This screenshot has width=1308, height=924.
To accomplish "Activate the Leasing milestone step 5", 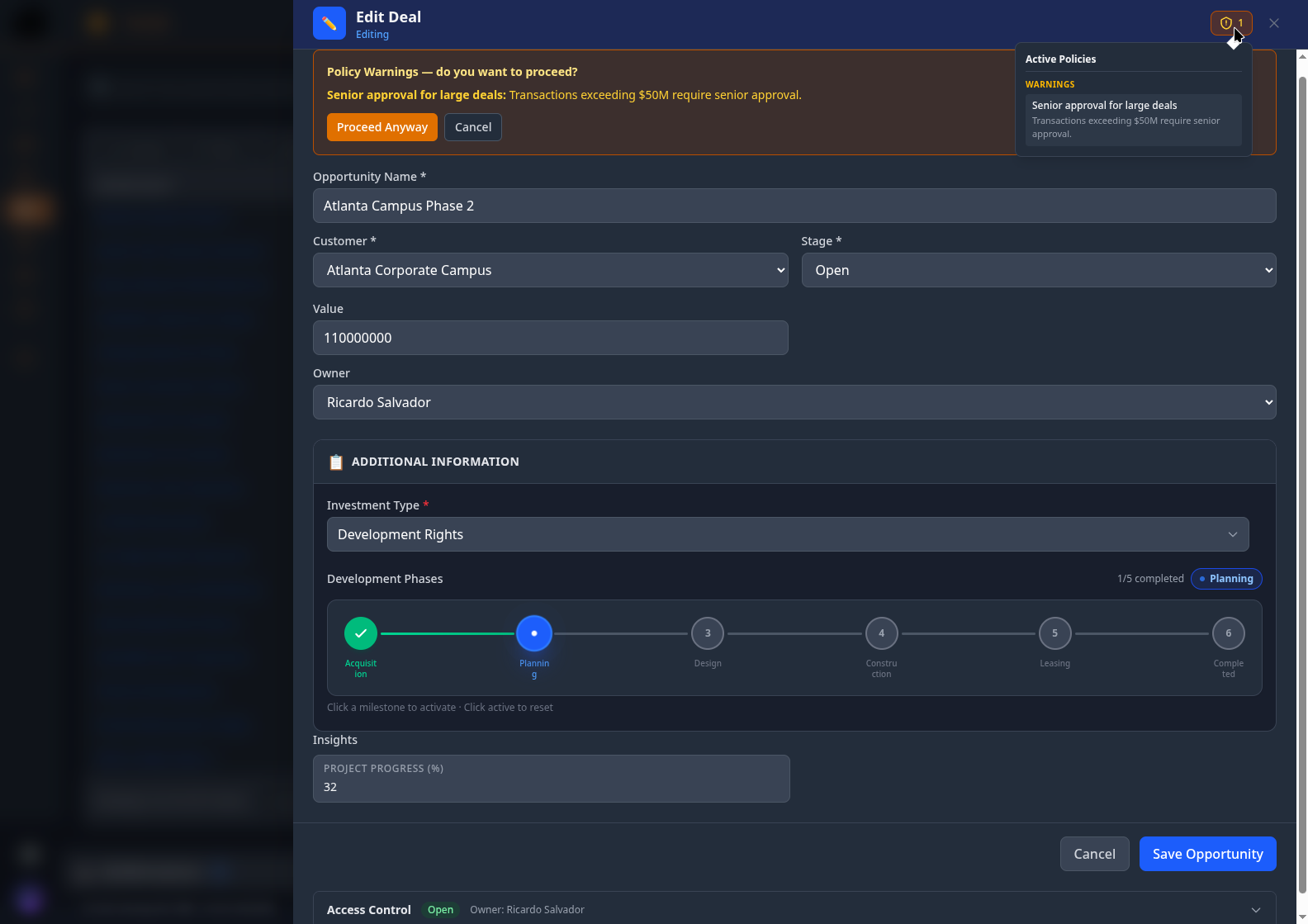I will [x=1054, y=633].
